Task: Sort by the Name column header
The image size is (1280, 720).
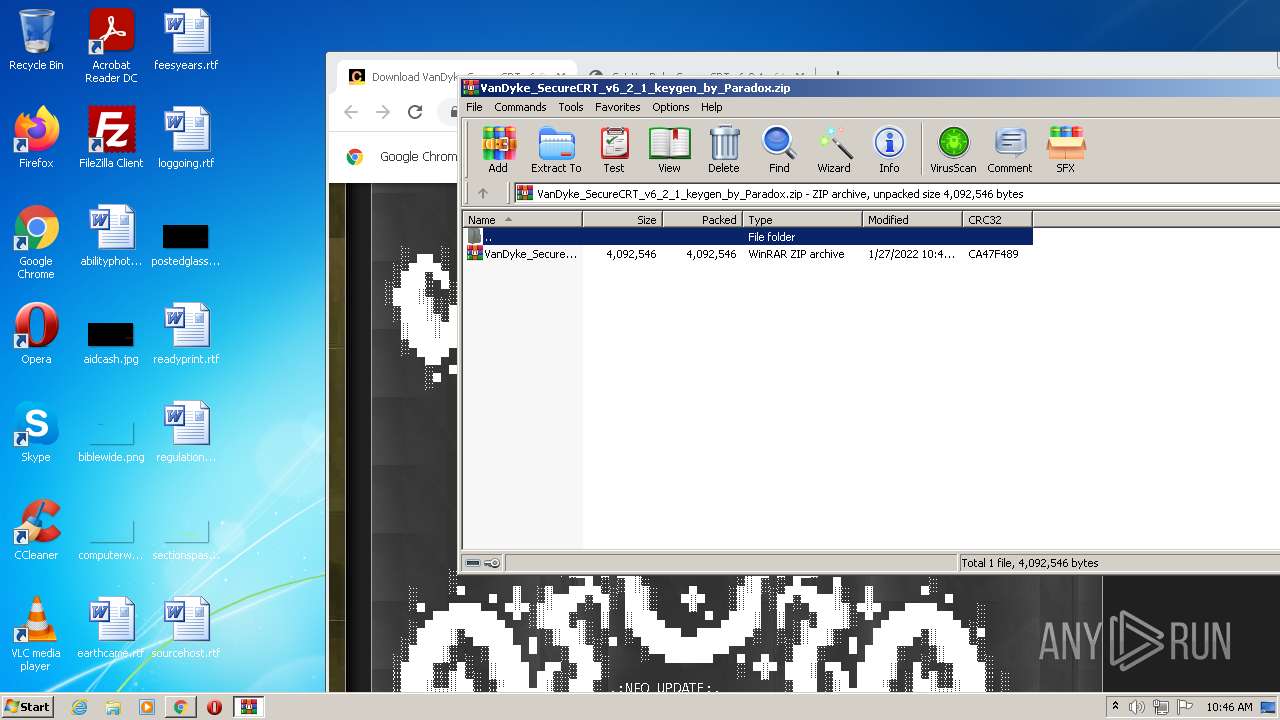Action: 522,220
